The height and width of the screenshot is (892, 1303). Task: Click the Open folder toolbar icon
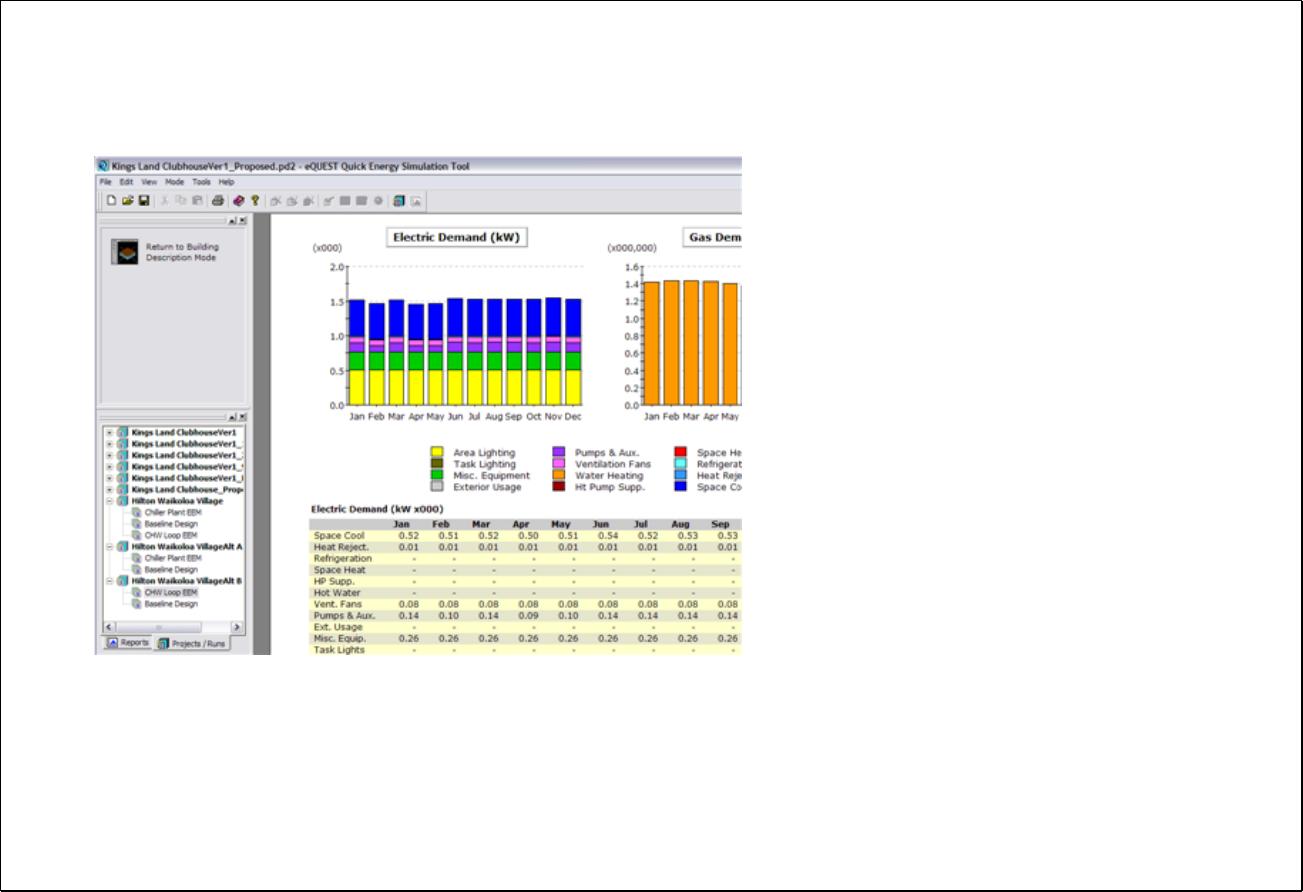coord(128,201)
